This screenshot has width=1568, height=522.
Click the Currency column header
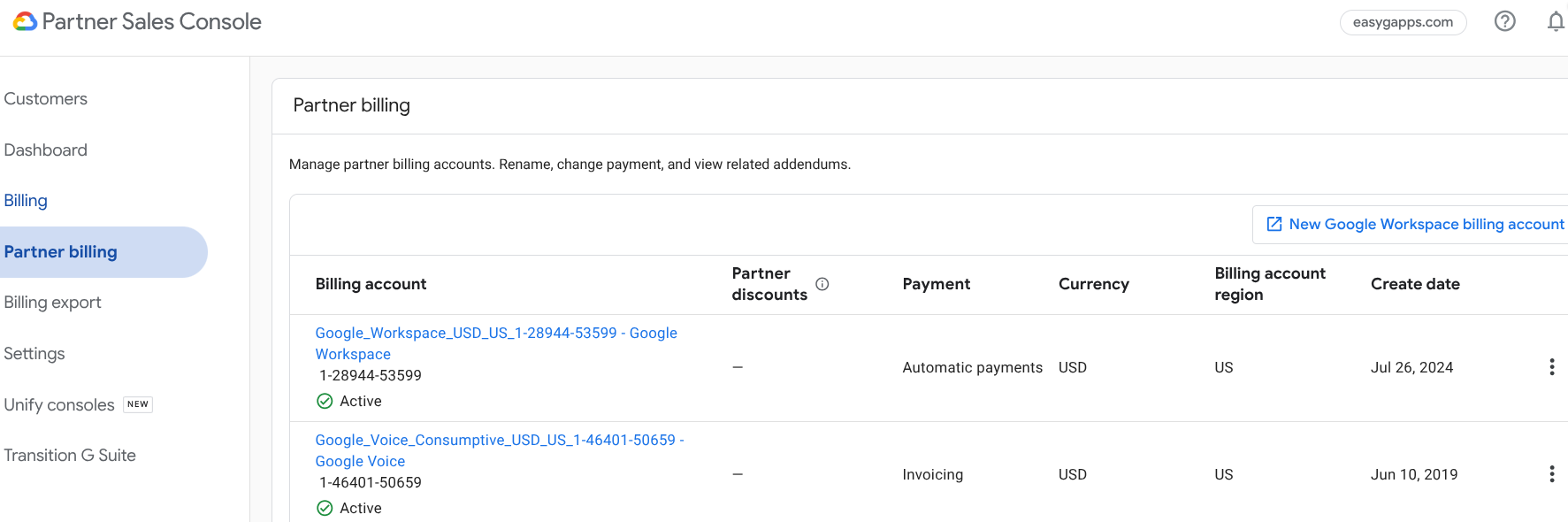[x=1094, y=284]
